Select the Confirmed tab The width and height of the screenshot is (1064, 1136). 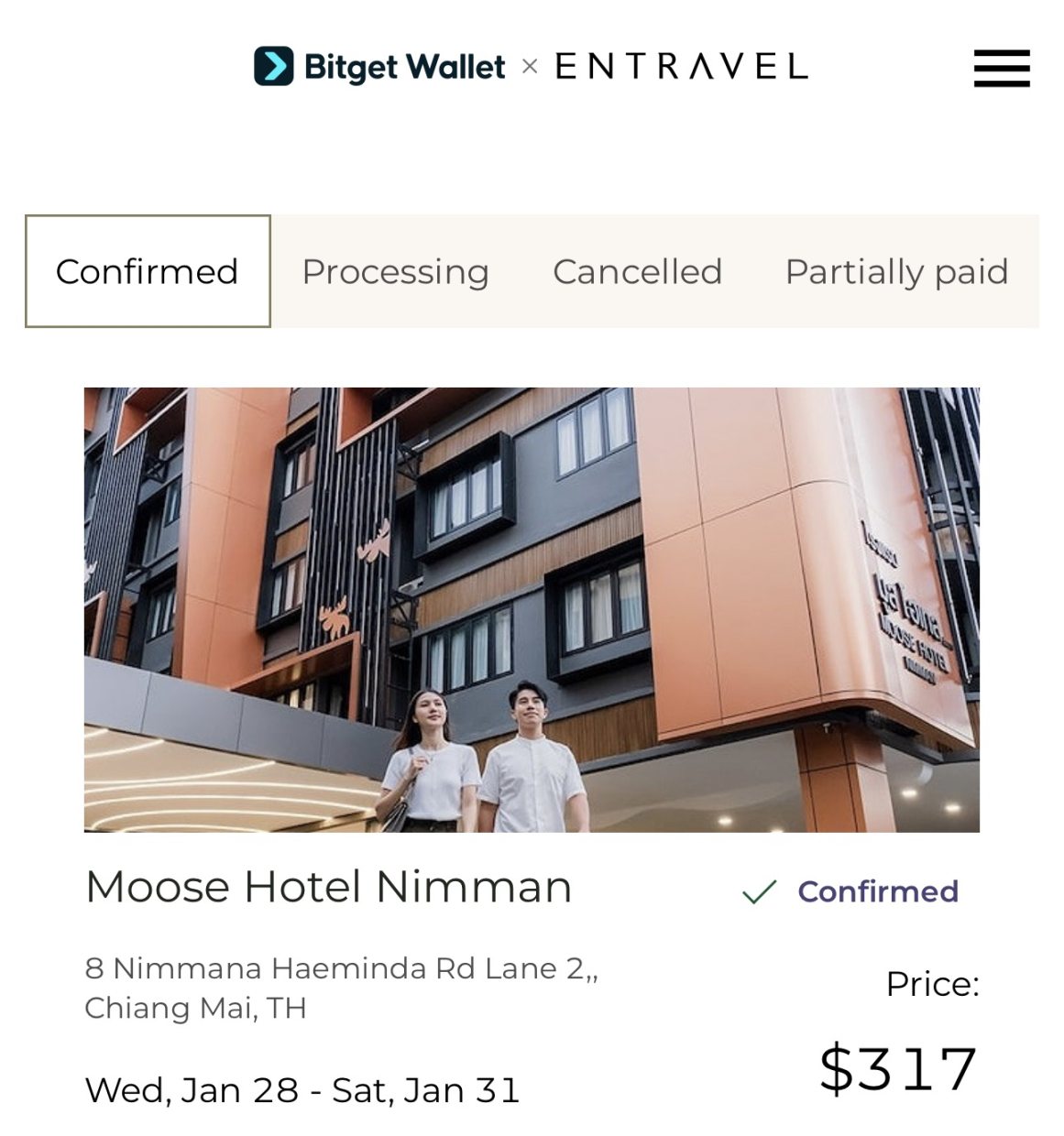[148, 271]
